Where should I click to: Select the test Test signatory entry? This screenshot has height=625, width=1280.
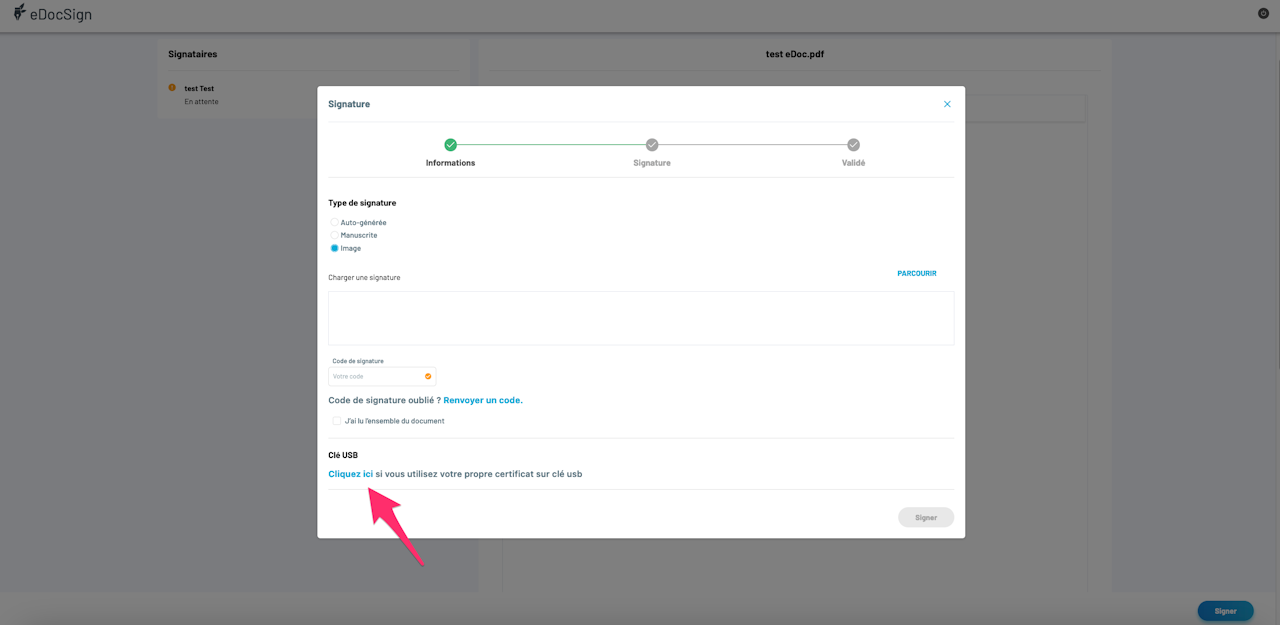(x=199, y=94)
